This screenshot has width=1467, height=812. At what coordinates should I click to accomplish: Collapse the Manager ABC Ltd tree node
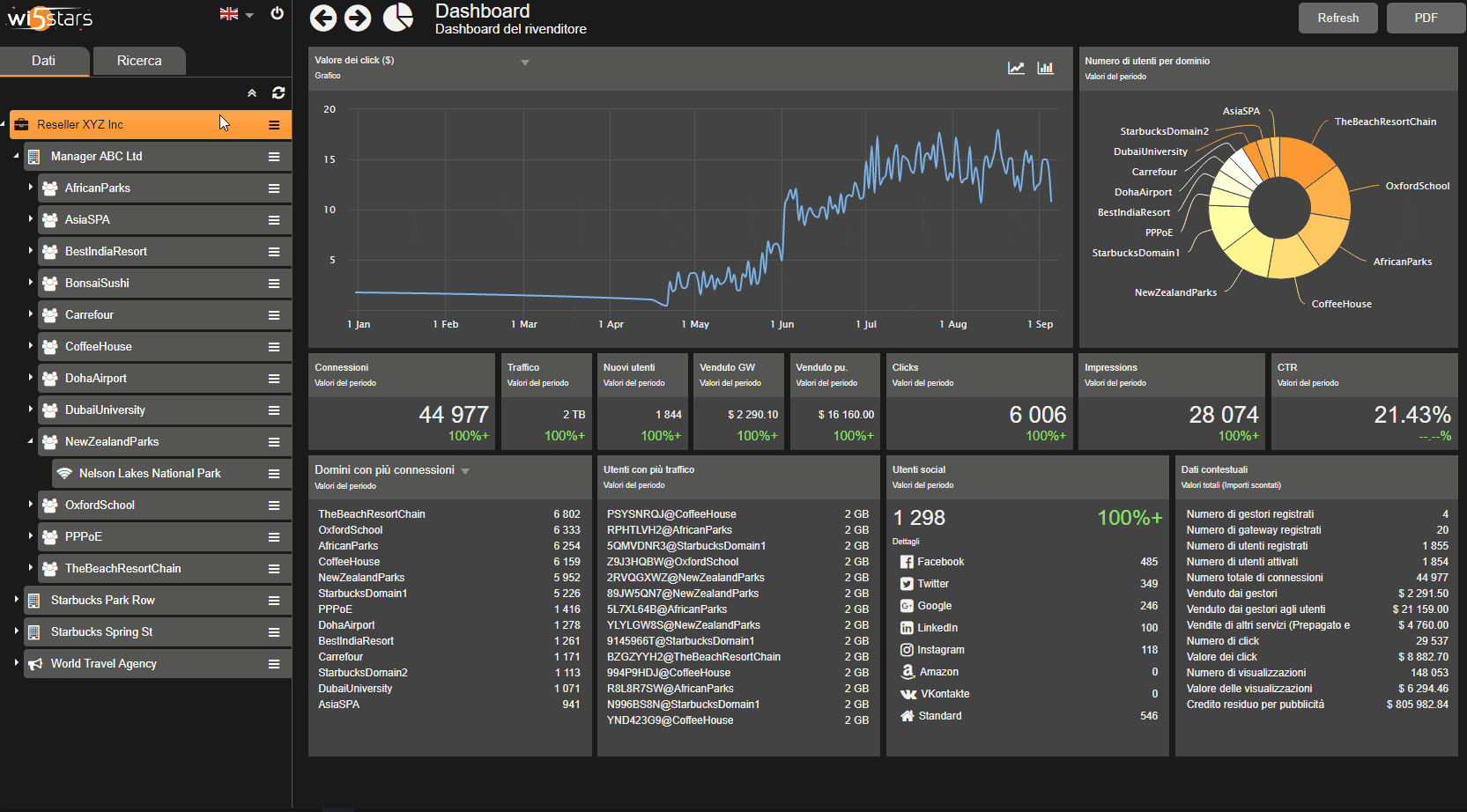tap(16, 156)
